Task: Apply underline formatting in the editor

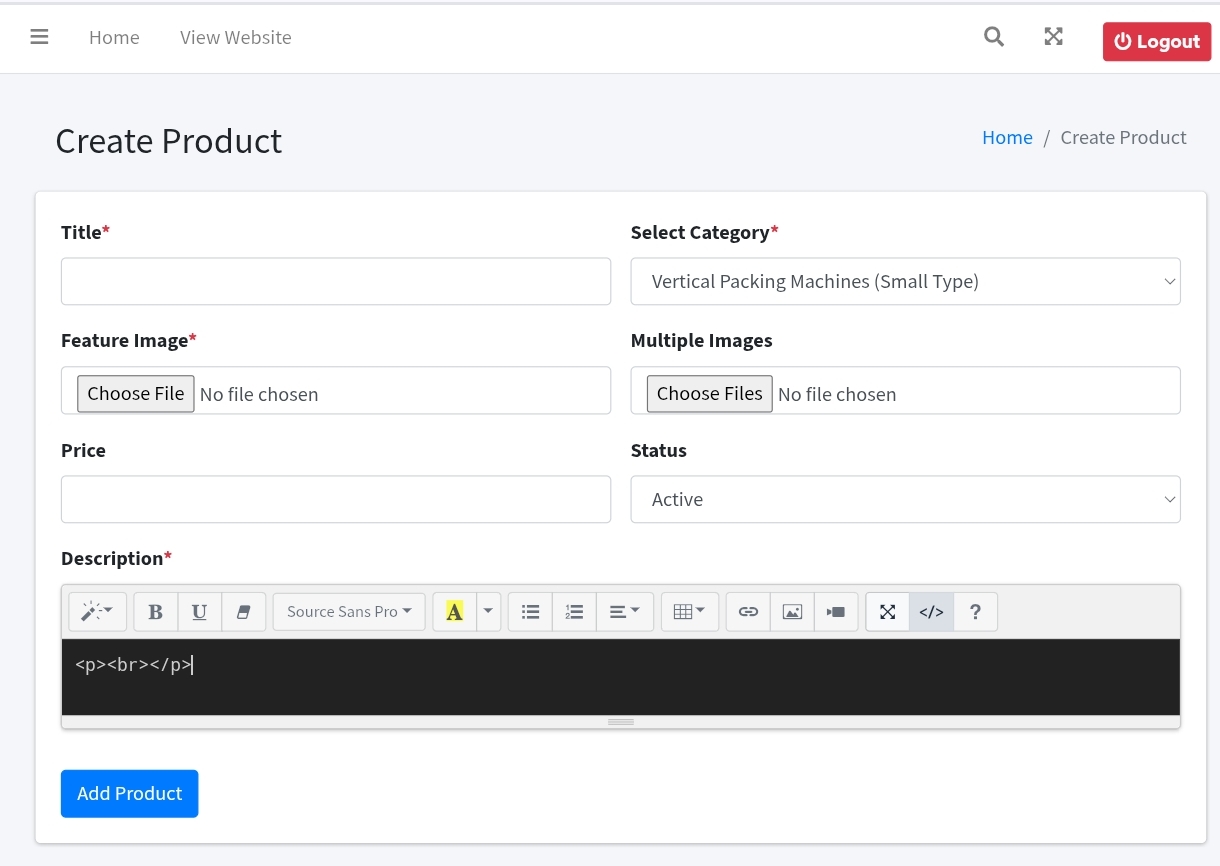Action: click(x=200, y=612)
